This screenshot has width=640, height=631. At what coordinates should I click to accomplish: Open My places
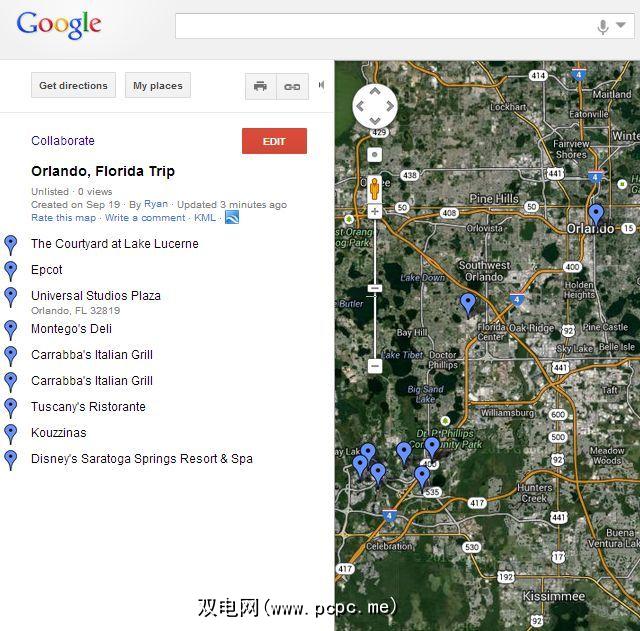[x=158, y=85]
